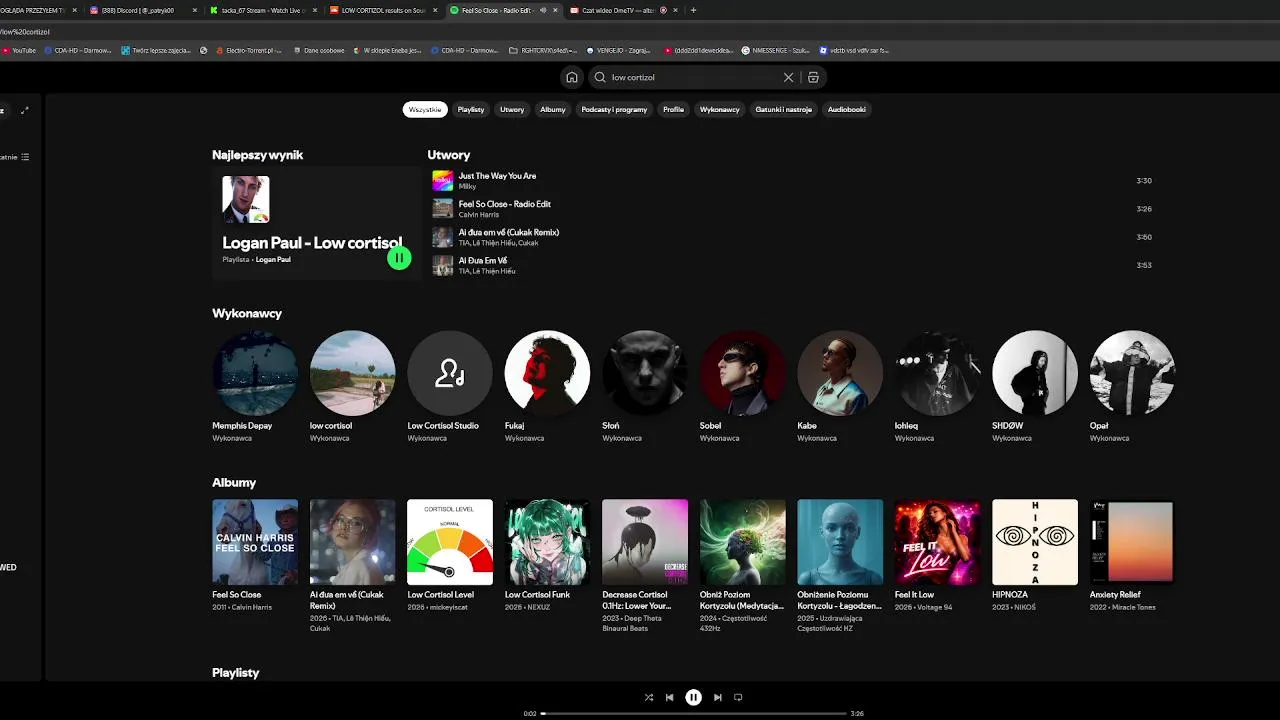Image resolution: width=1280 pixels, height=720 pixels.
Task: Select the Ai đưa em về (Cukak Remix) track
Action: (x=509, y=232)
